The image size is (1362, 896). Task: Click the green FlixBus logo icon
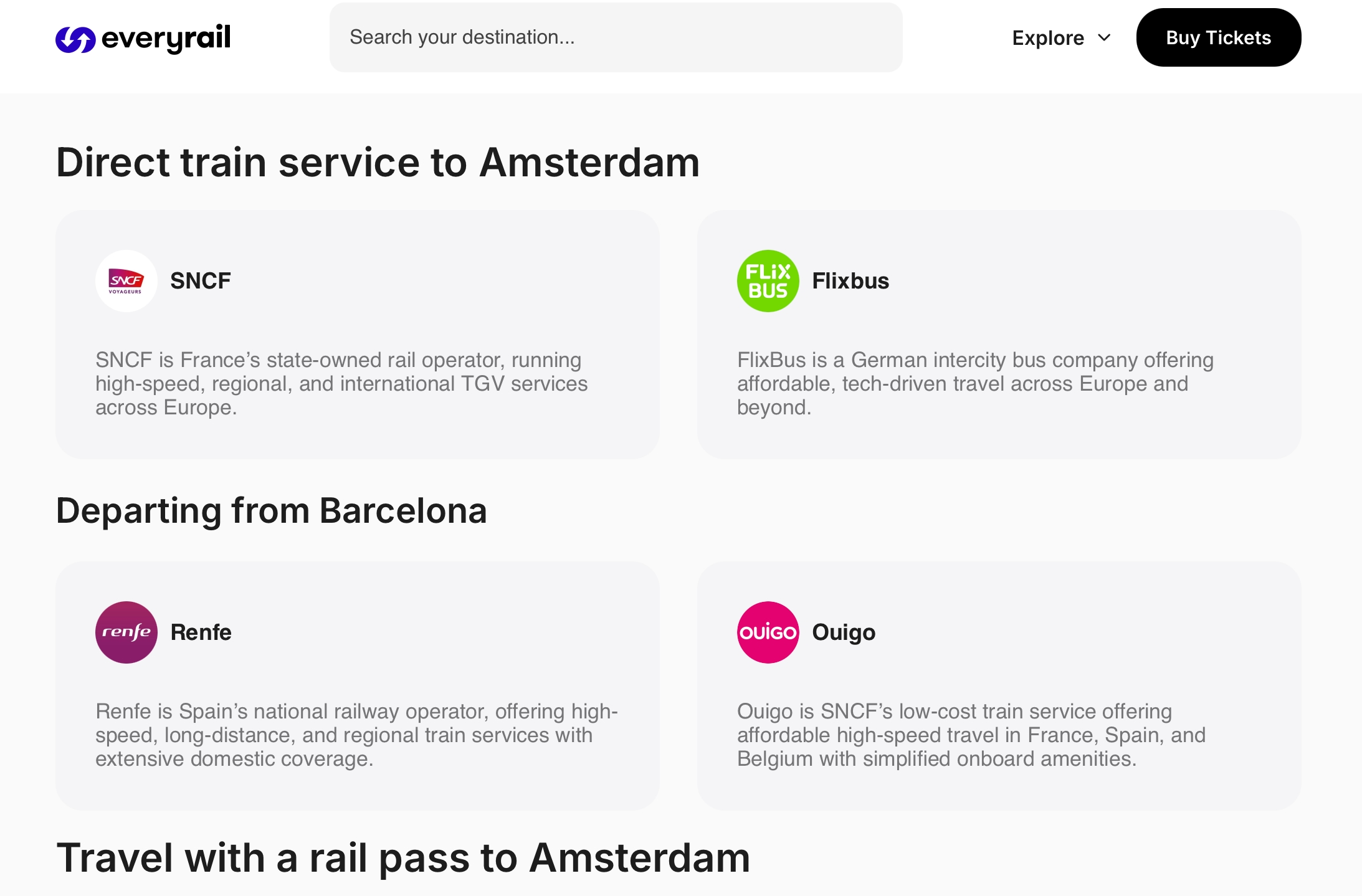(768, 281)
